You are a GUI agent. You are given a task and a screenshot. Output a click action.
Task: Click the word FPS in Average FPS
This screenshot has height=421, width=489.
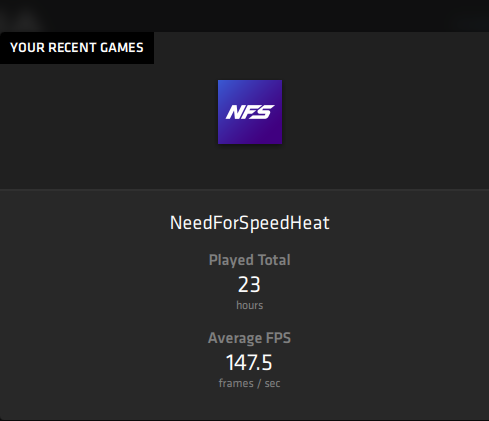tap(278, 338)
